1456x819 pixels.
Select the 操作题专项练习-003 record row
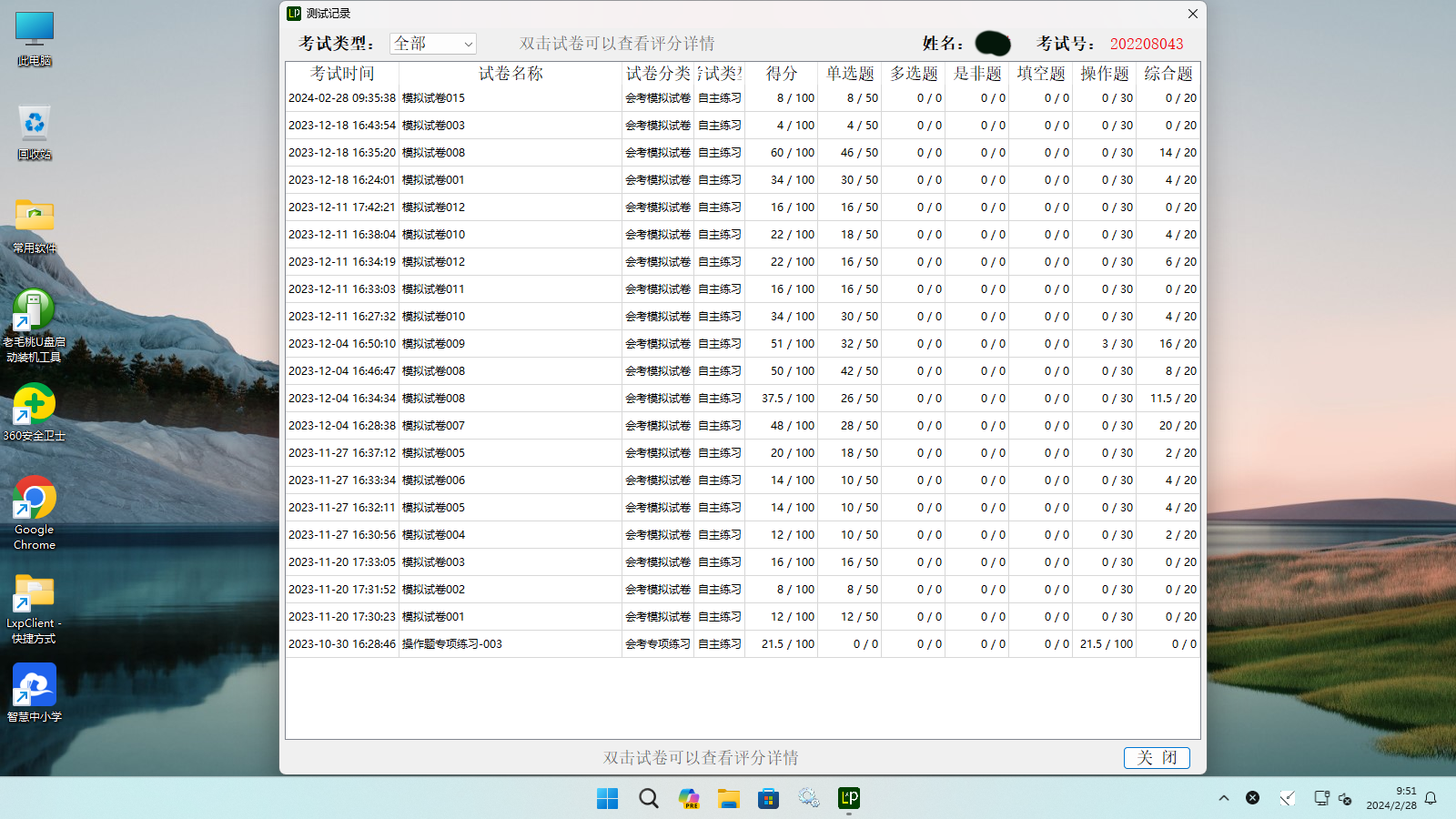point(452,644)
